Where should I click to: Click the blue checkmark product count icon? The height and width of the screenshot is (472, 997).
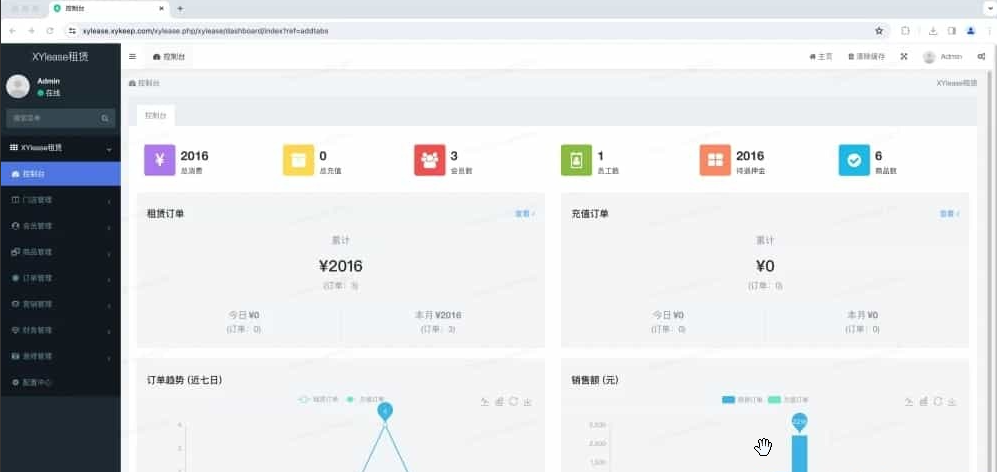pyautogui.click(x=853, y=160)
